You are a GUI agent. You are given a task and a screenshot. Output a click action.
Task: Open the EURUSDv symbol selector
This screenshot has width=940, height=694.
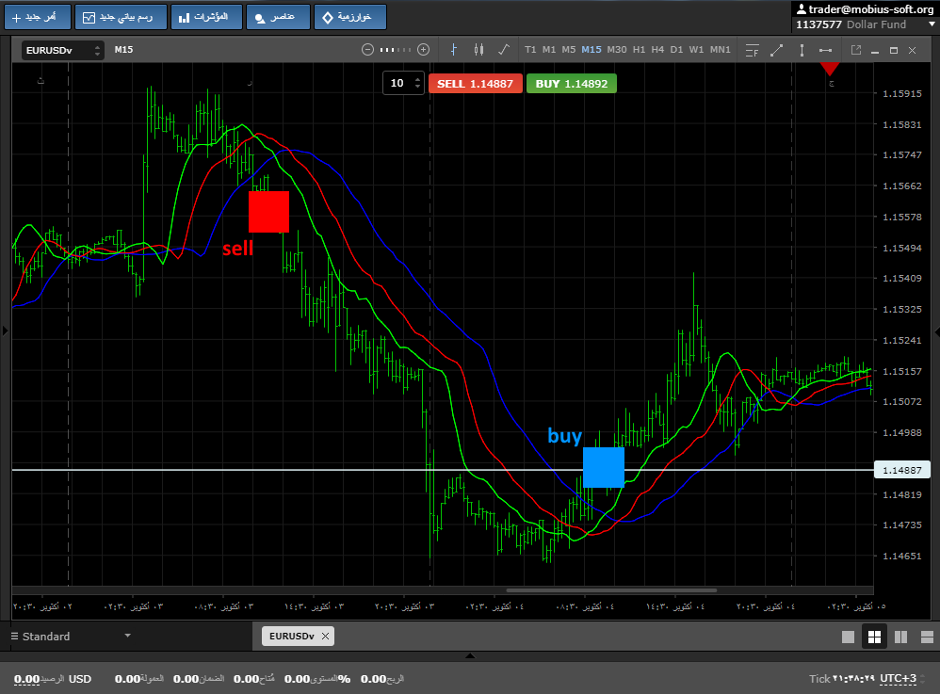click(x=63, y=50)
